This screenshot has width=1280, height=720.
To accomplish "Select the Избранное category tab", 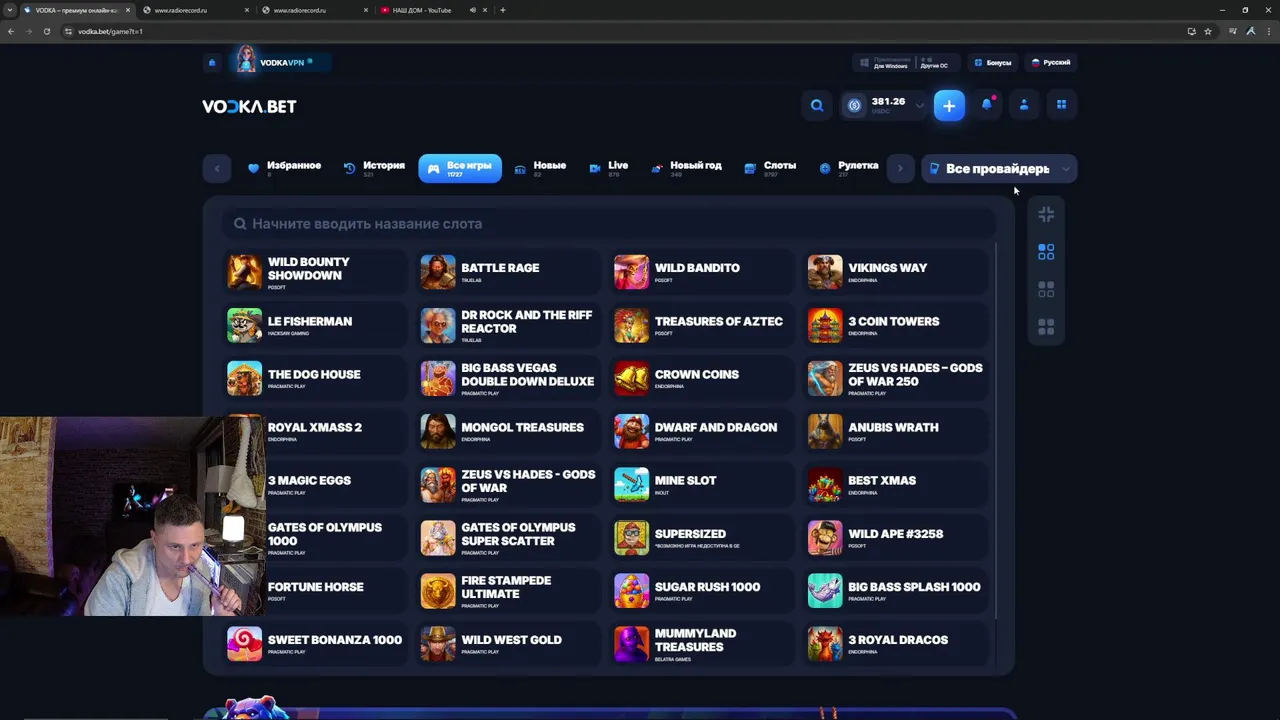I will (284, 168).
